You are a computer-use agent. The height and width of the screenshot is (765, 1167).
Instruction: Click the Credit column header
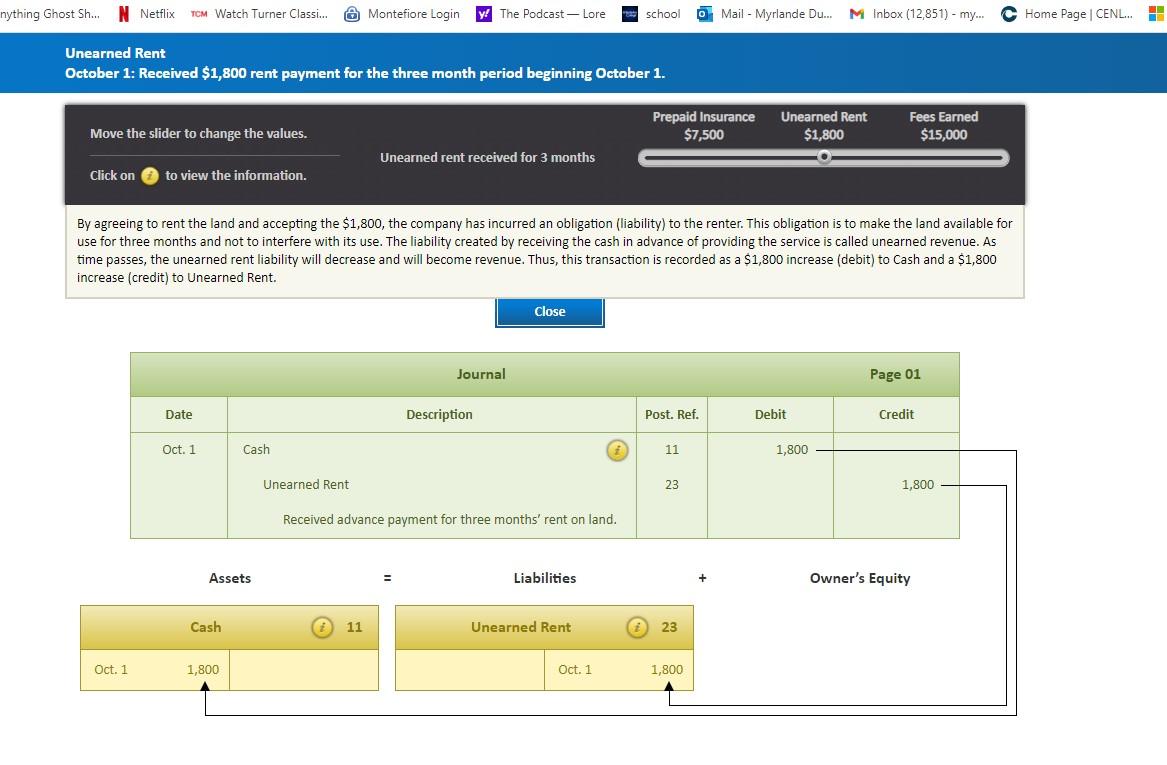tap(896, 414)
